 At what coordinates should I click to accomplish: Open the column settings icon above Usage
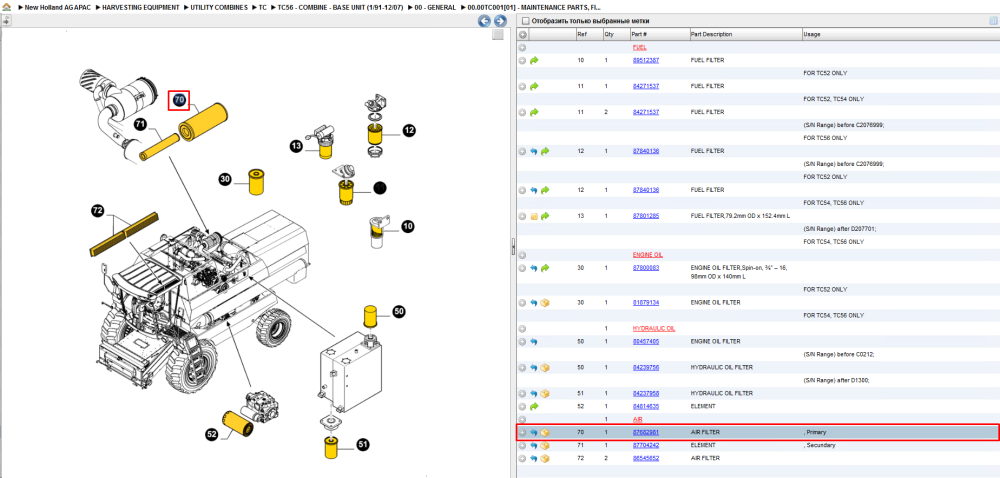(x=993, y=20)
